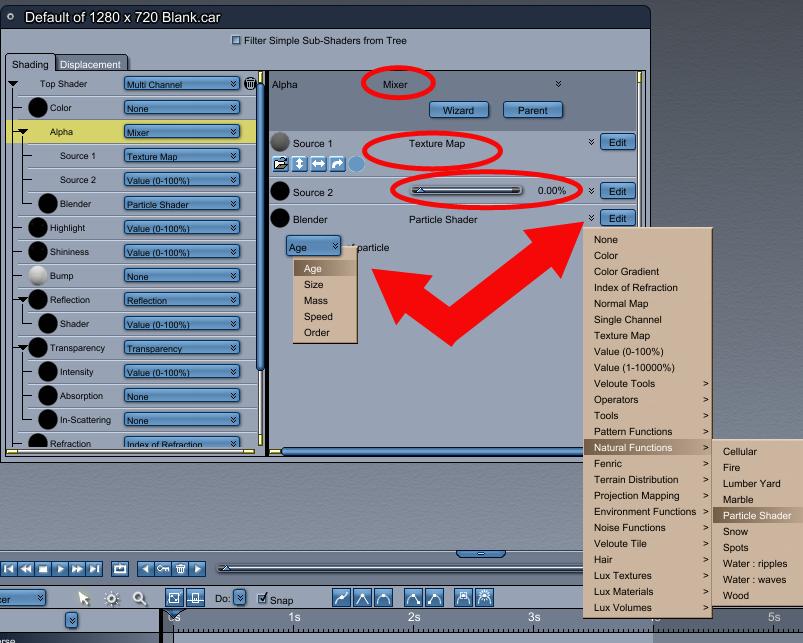Screen dimensions: 803x643
Task: Collapse the Reflection tree node
Action: pyautogui.click(x=22, y=299)
